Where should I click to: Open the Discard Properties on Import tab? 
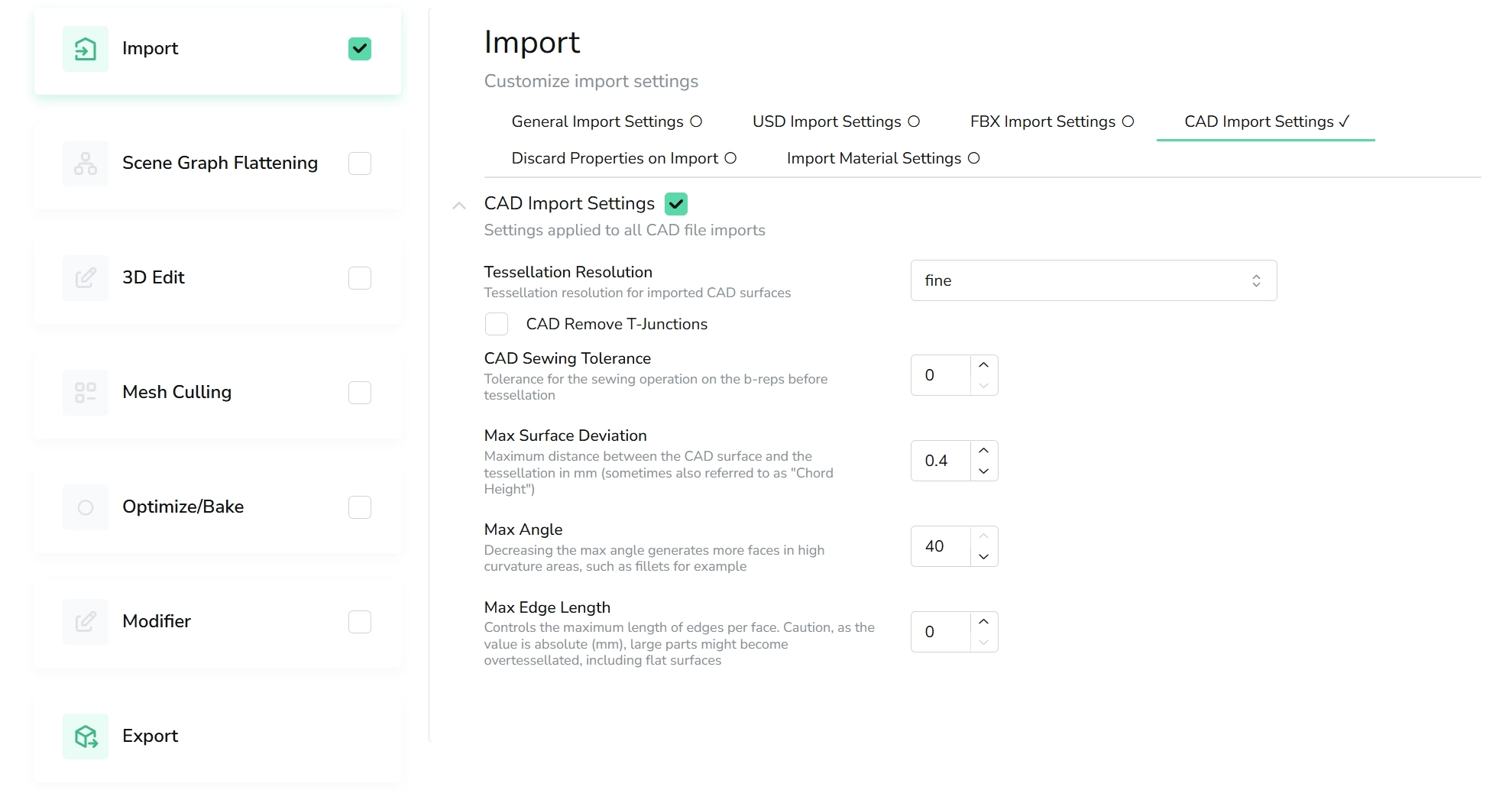tap(623, 158)
